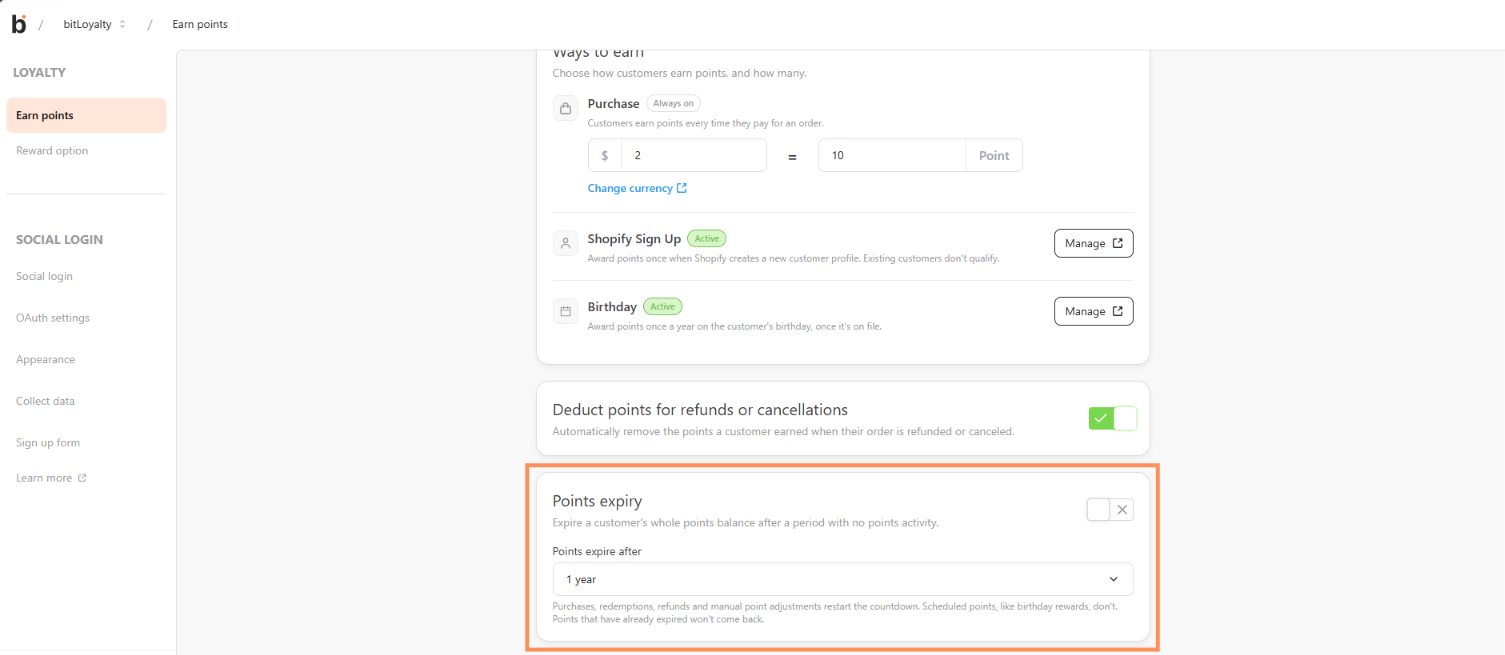Click the SOCIAL LOGIN section header
This screenshot has width=1505, height=655.
59,240
